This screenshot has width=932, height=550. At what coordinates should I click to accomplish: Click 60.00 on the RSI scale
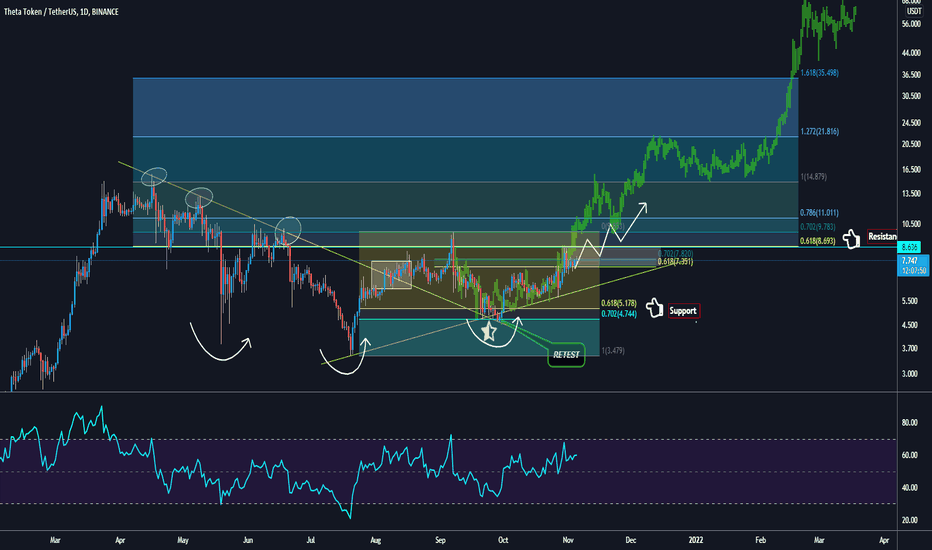[909, 455]
